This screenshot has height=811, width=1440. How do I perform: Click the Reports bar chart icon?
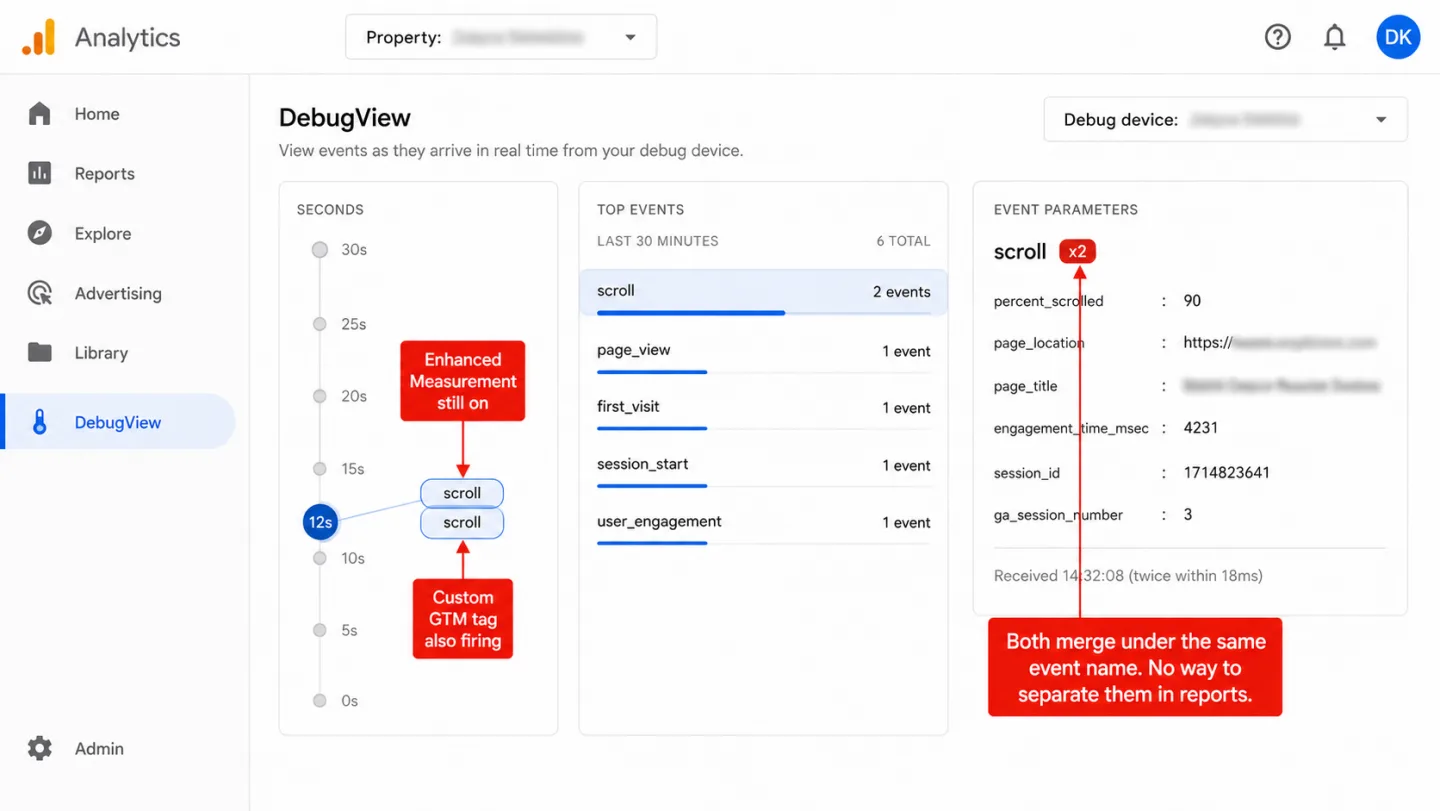point(39,173)
